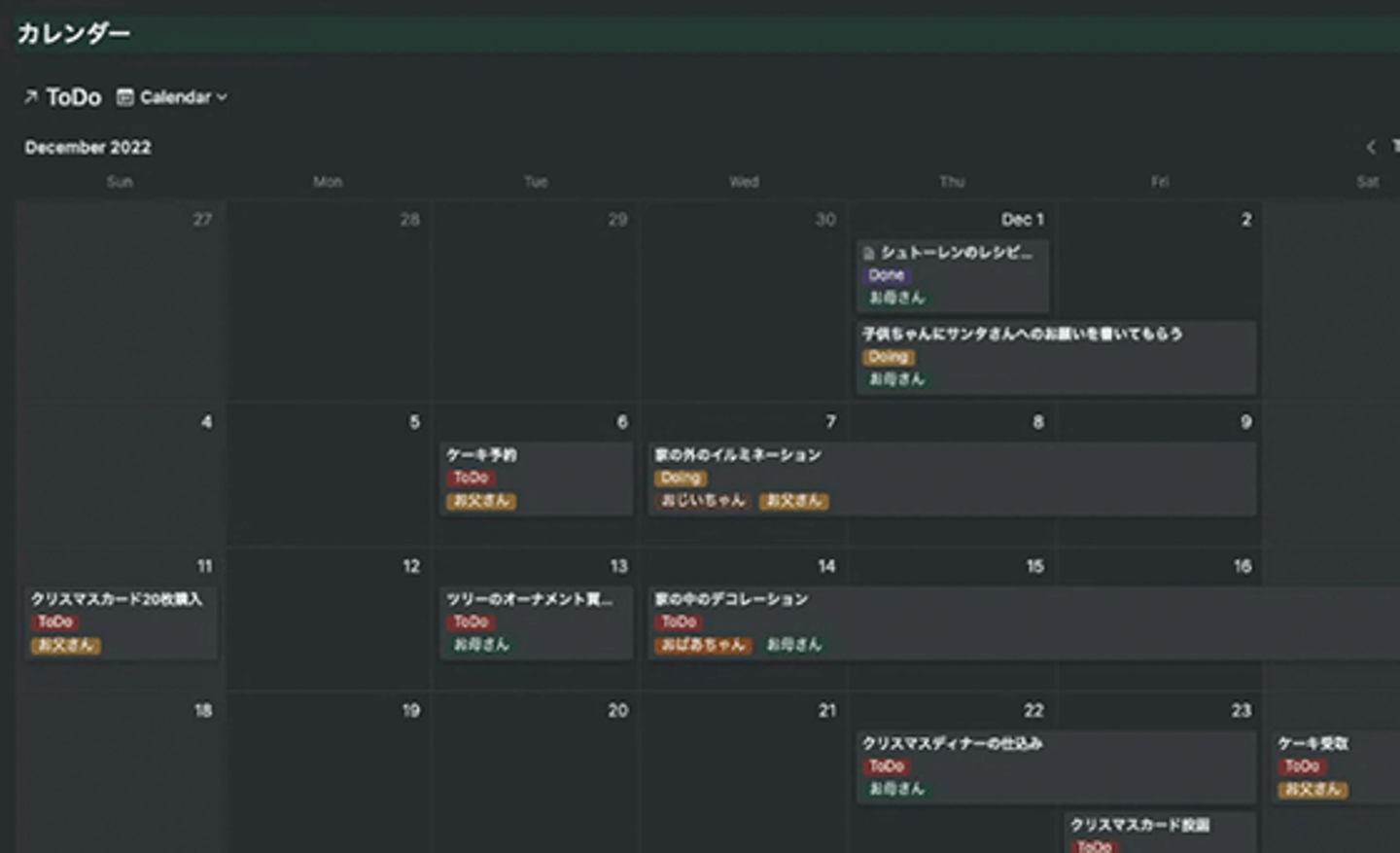Click the Done status tag on シュトーレンのレシピ
Image resolution: width=1400 pixels, height=853 pixels.
click(886, 275)
